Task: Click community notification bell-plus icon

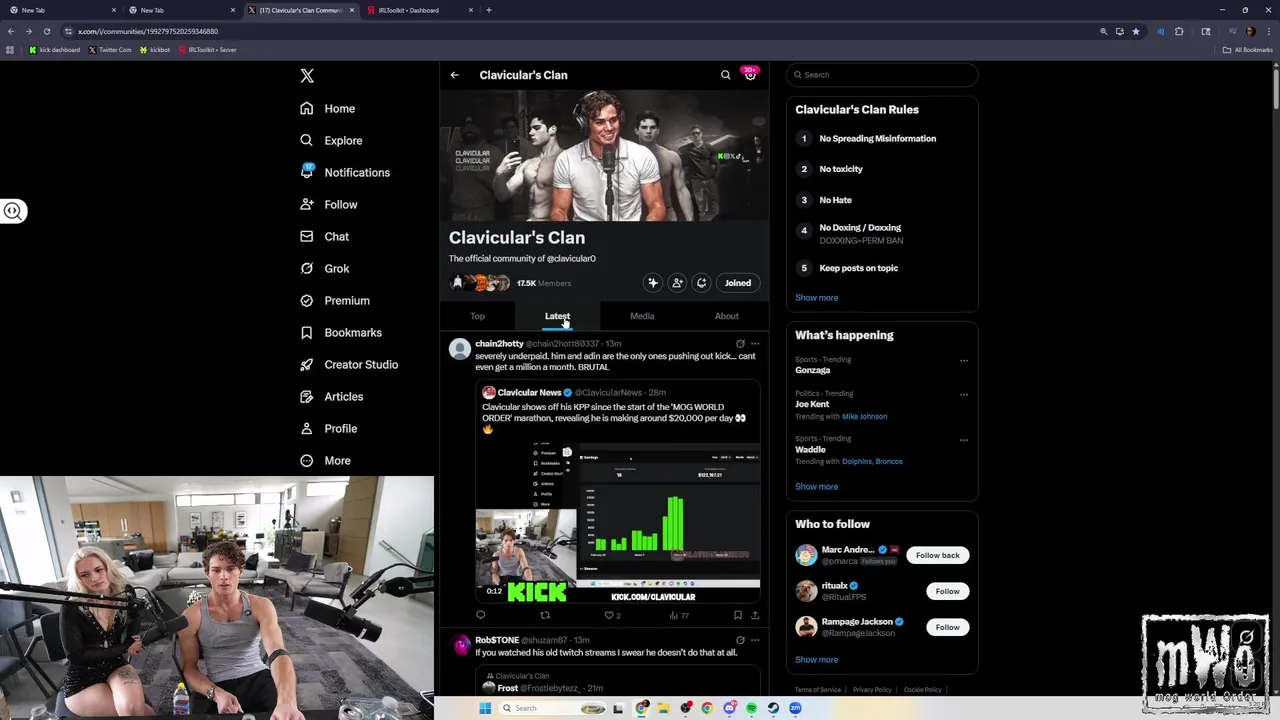Action: pyautogui.click(x=701, y=283)
